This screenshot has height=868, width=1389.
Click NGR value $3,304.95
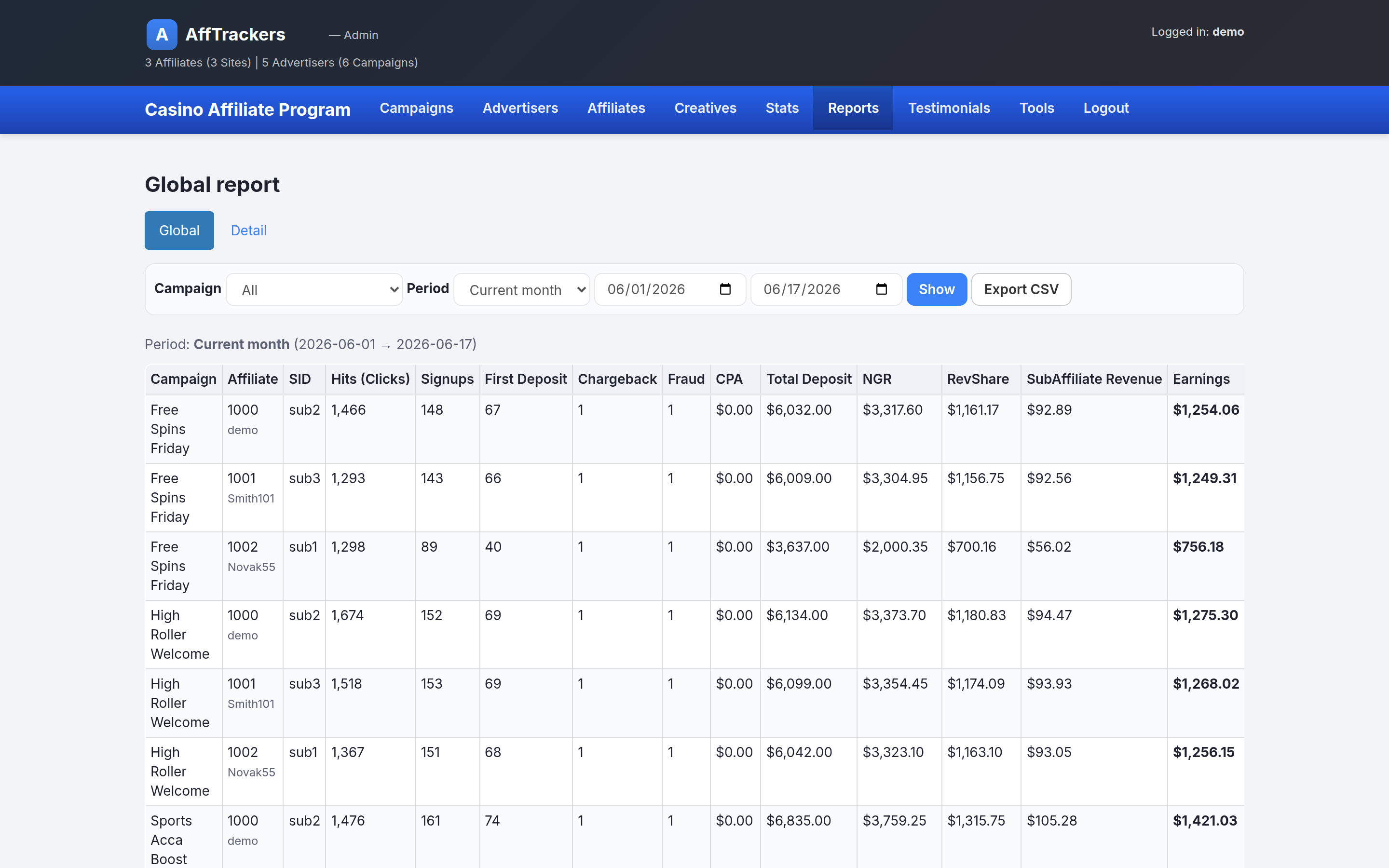coord(895,478)
